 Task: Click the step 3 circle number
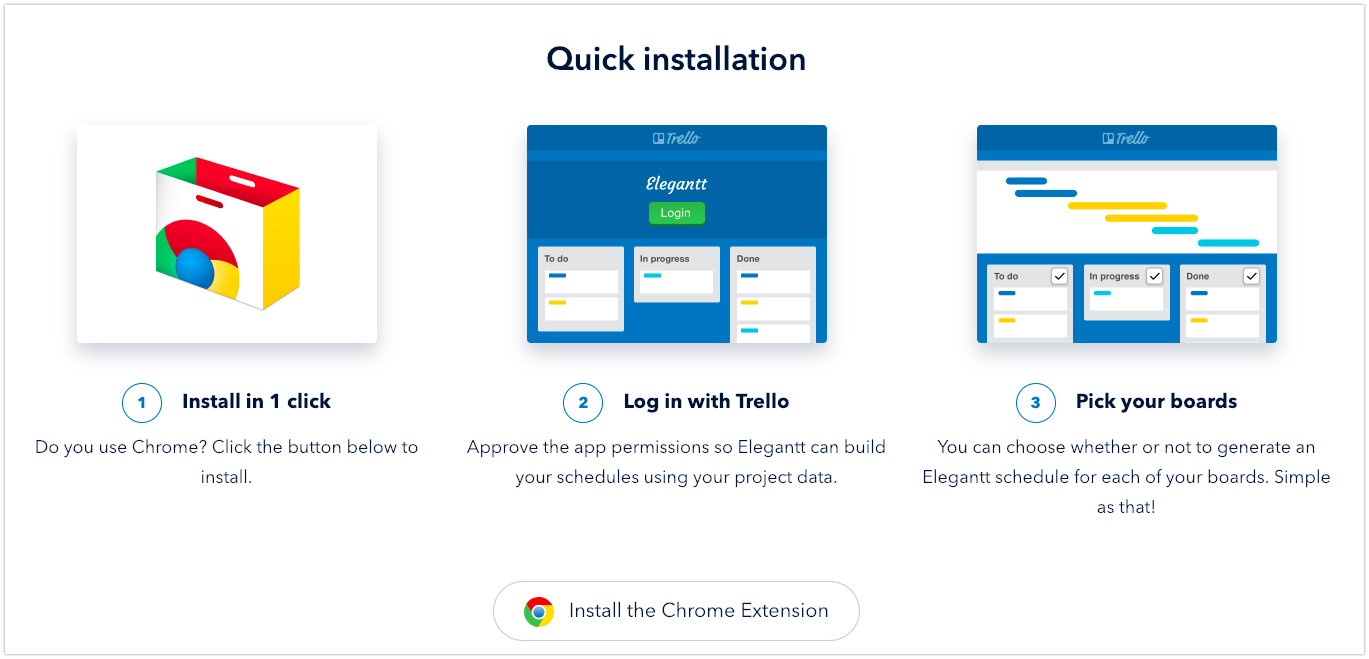[x=1035, y=403]
